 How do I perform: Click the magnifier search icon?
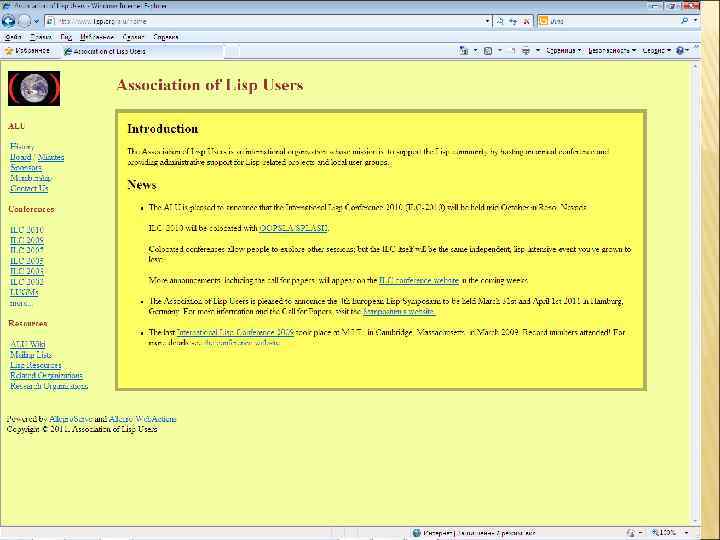coord(684,21)
